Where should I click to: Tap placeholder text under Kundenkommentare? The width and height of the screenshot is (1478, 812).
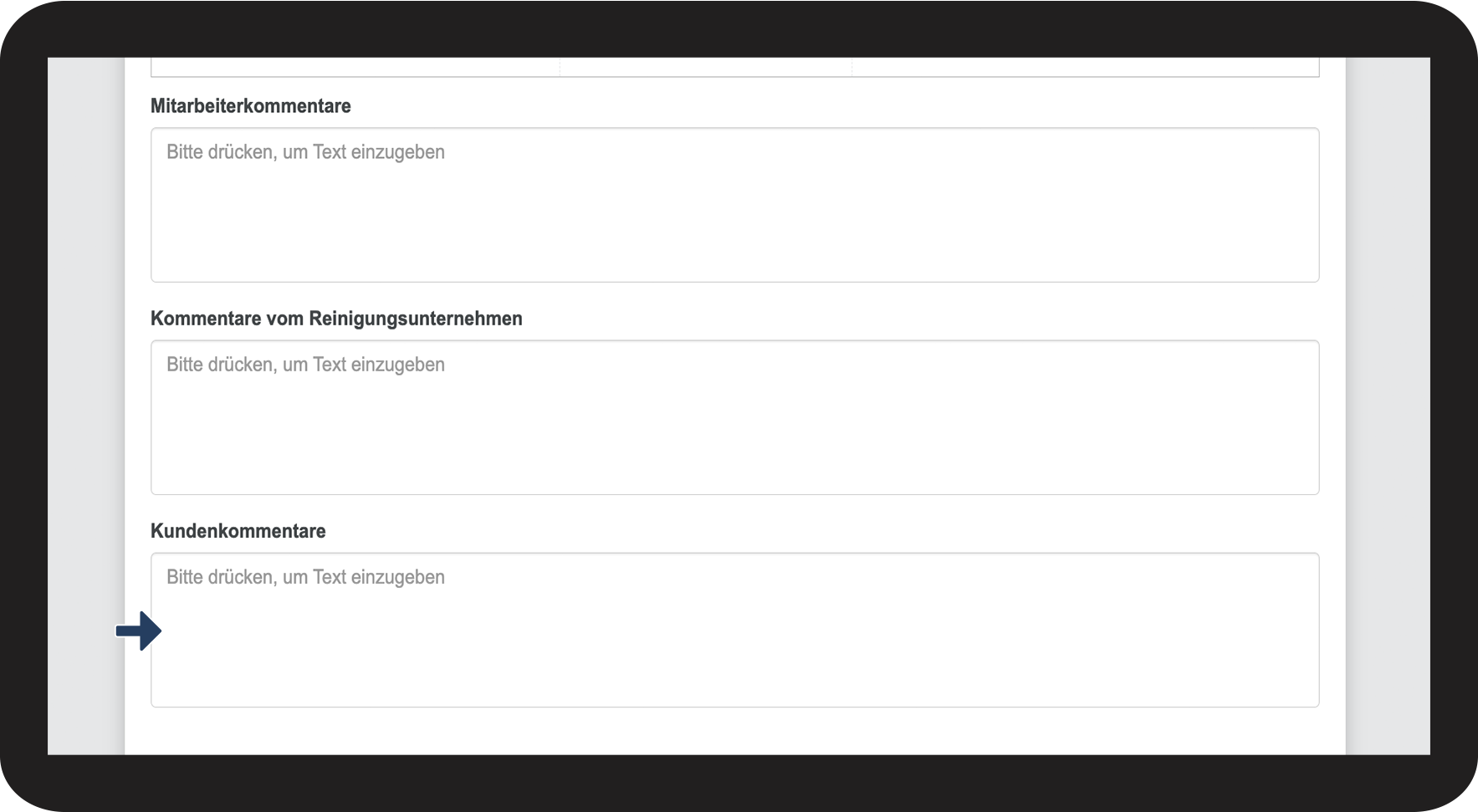coord(305,577)
